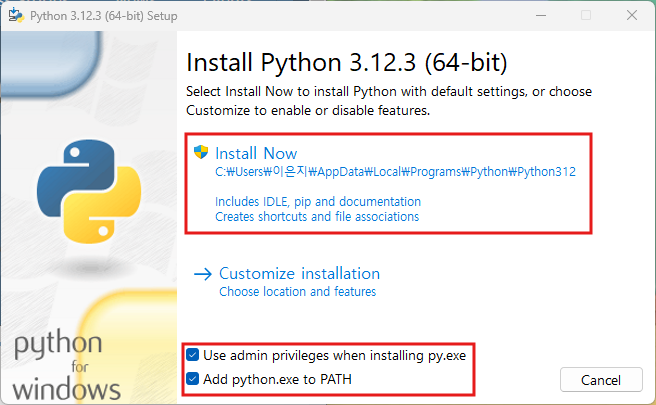Start installation with Install Now
This screenshot has width=656, height=405.
[x=256, y=154]
